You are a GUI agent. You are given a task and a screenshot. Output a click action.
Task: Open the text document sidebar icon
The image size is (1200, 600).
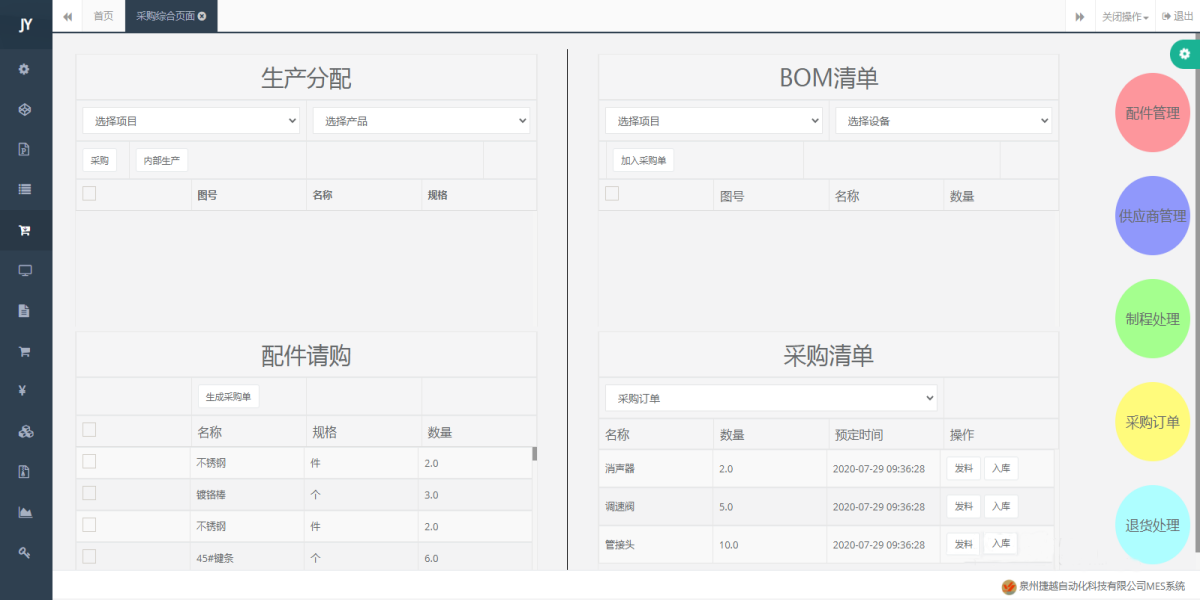tap(24, 311)
